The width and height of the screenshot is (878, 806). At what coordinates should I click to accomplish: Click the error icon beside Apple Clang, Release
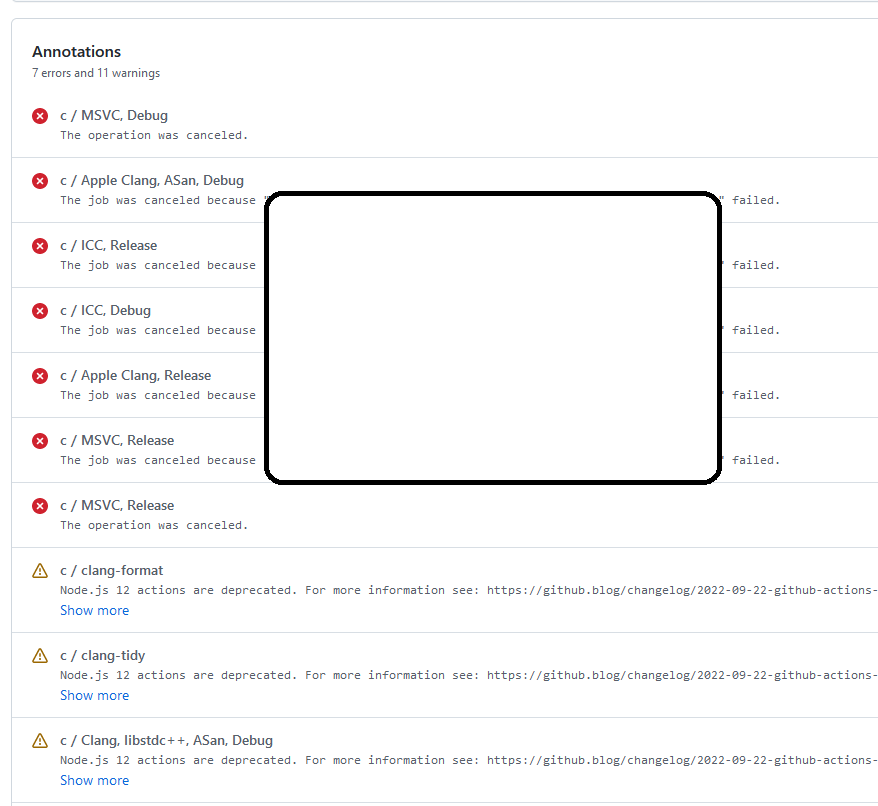(x=40, y=376)
